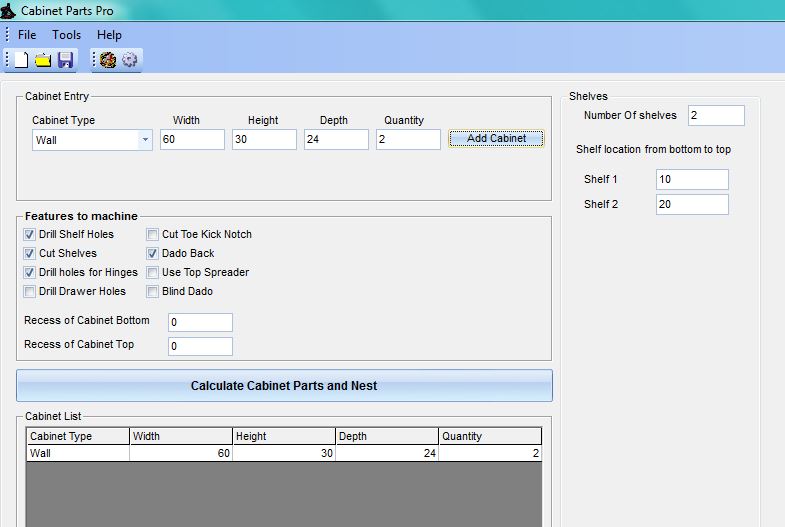Click the Add Cabinet button
Screen dimensions: 785x527
496,139
